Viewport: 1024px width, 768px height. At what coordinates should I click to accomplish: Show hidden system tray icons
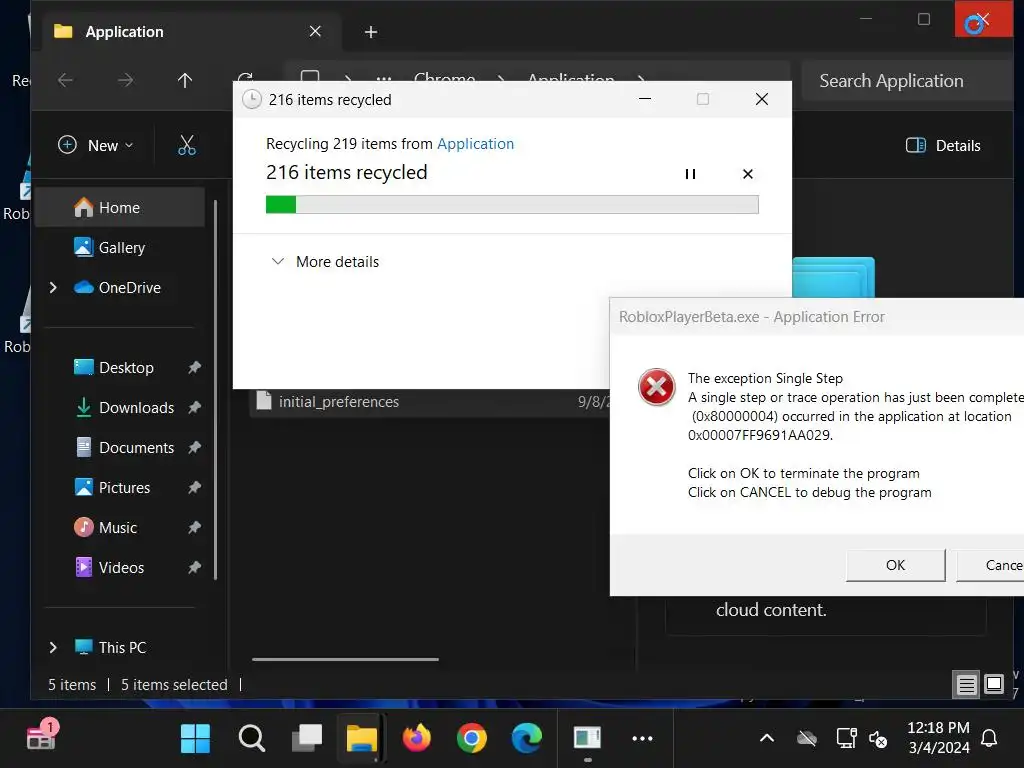click(767, 739)
